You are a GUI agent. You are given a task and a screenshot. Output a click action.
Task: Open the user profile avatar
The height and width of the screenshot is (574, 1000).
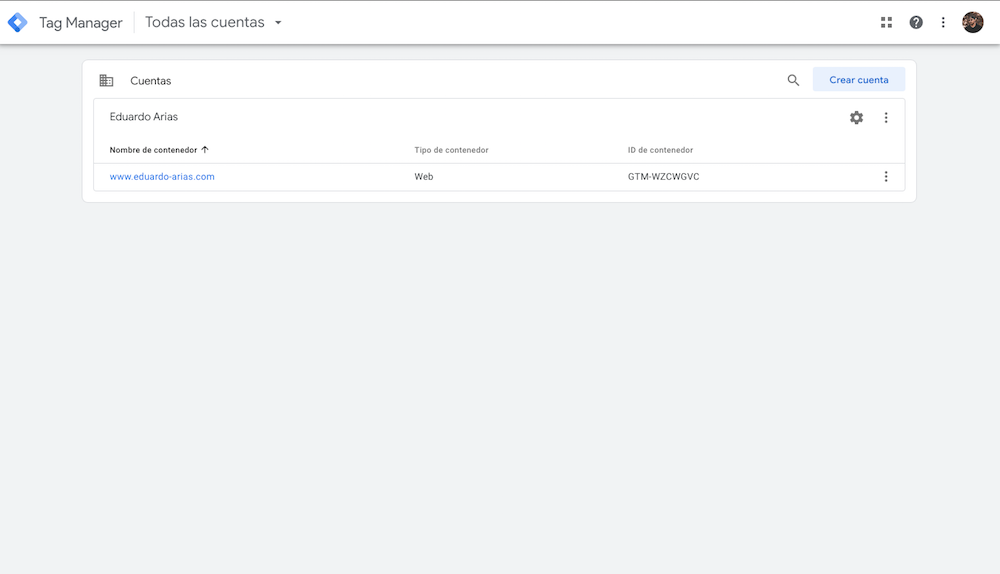(973, 22)
